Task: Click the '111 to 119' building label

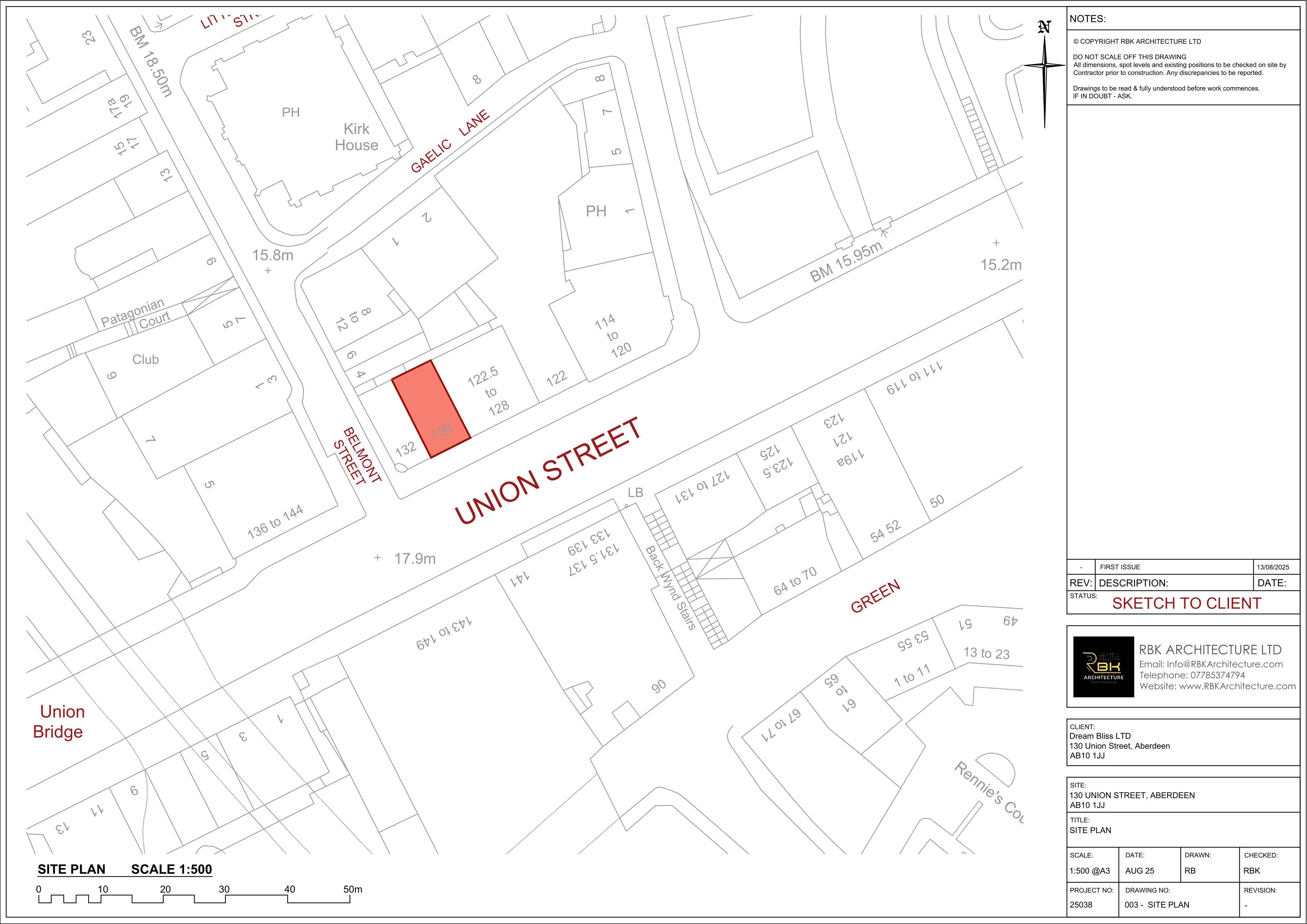Action: (x=914, y=377)
